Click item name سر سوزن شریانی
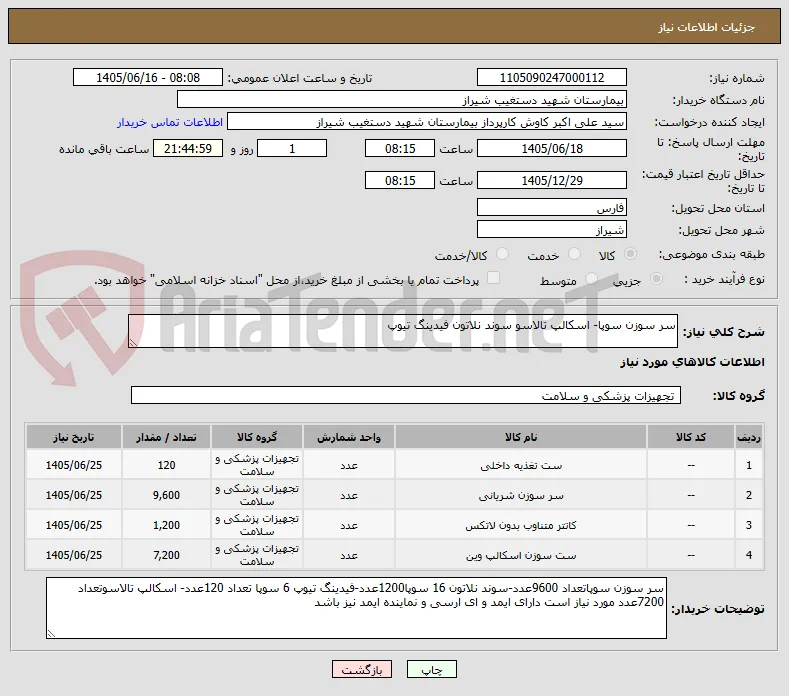 521,496
